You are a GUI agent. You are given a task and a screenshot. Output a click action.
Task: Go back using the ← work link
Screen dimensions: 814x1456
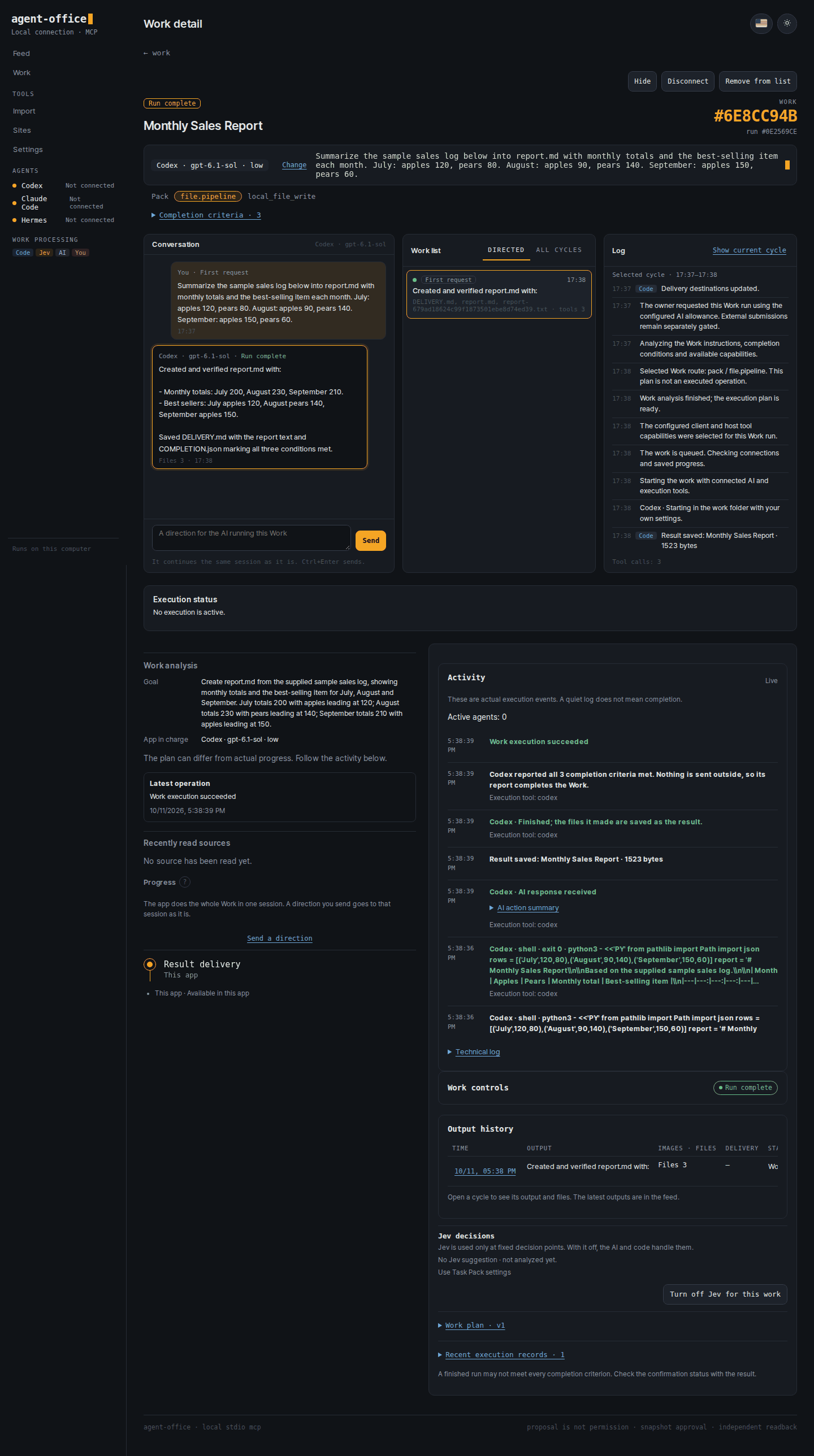coord(157,53)
